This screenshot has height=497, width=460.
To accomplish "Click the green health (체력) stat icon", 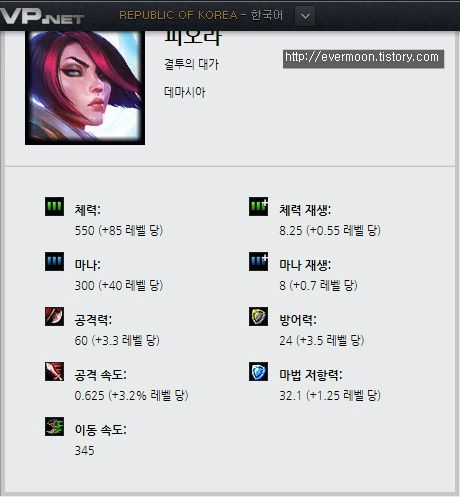I will 54,206.
